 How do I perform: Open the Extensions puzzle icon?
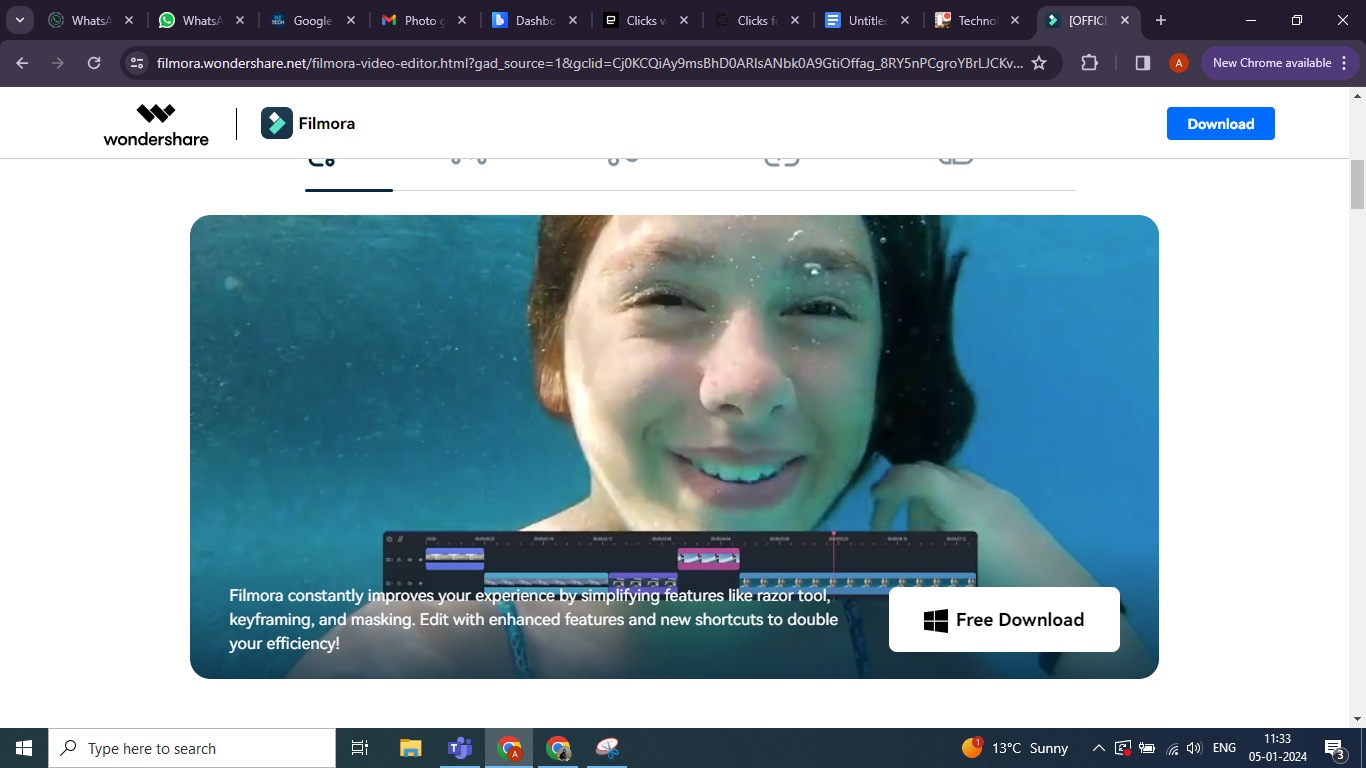click(1090, 63)
